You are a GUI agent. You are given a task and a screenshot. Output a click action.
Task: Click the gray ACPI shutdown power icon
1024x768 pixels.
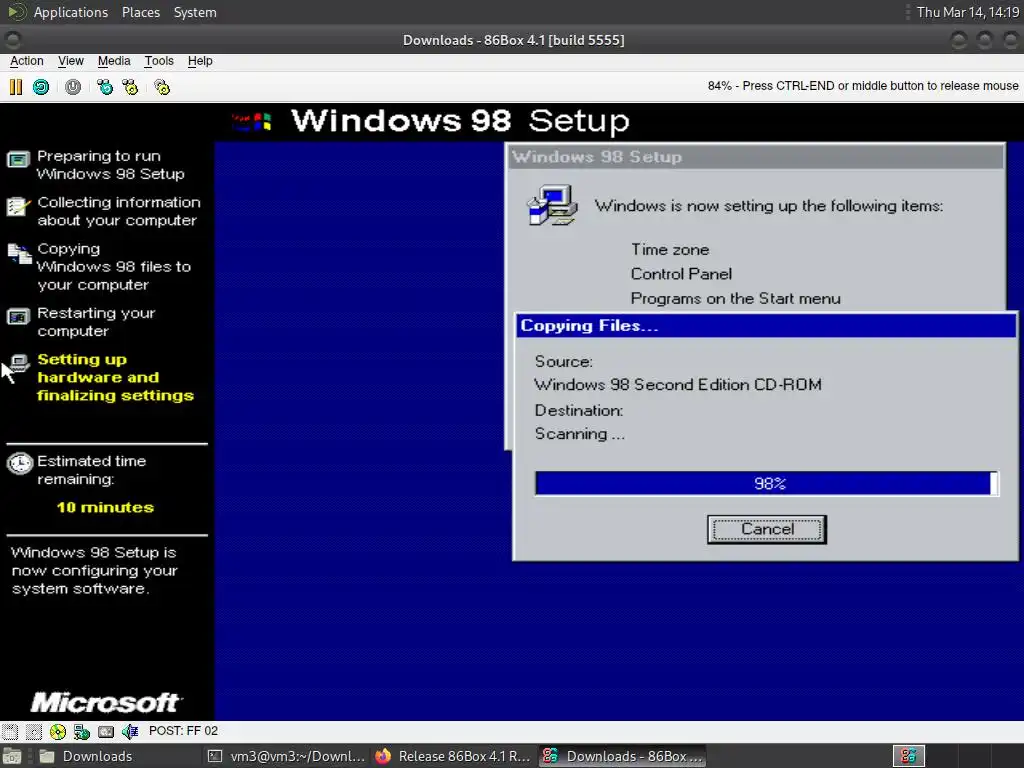point(73,87)
